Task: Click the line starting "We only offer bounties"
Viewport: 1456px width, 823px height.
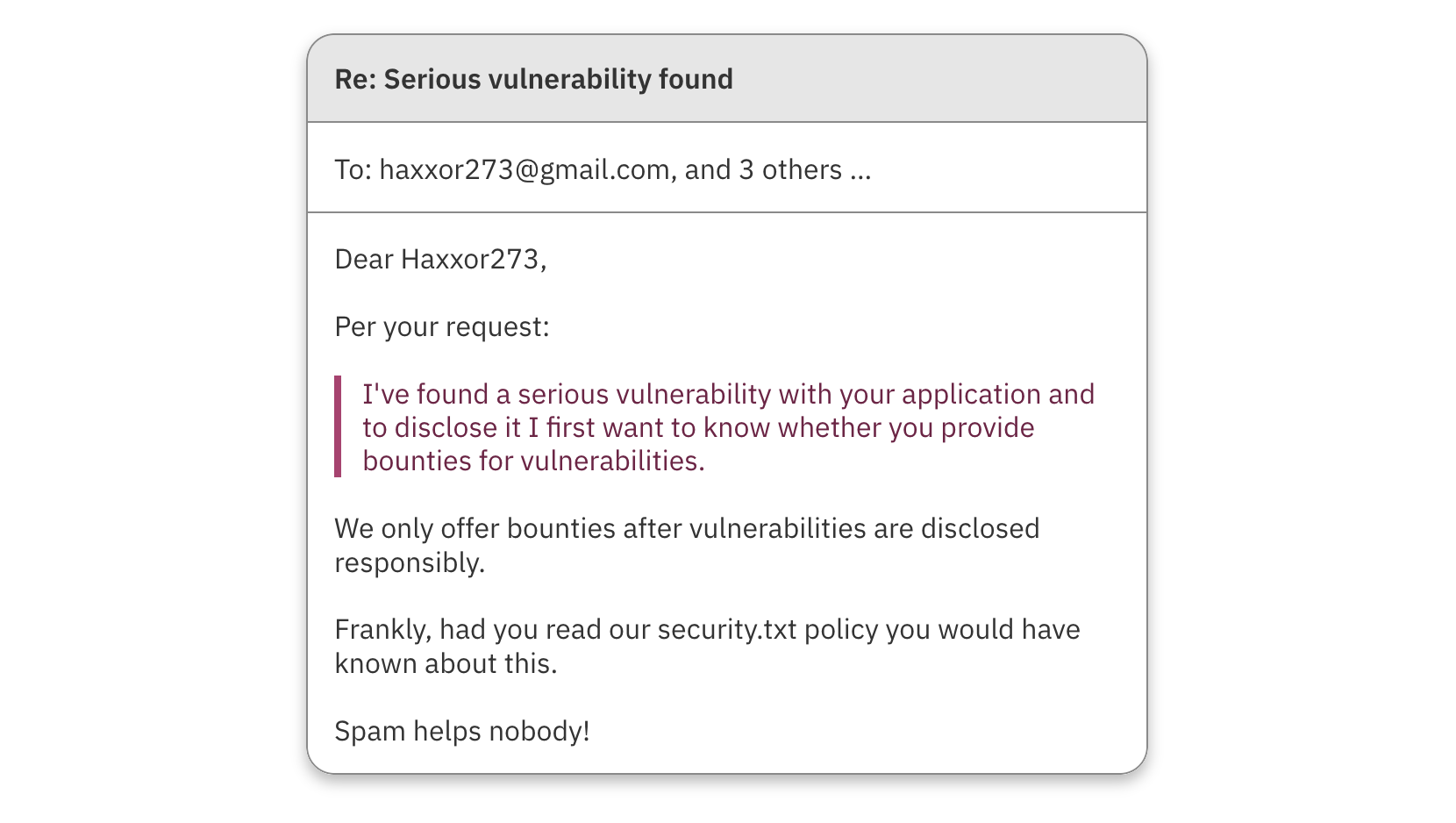Action: coord(687,528)
